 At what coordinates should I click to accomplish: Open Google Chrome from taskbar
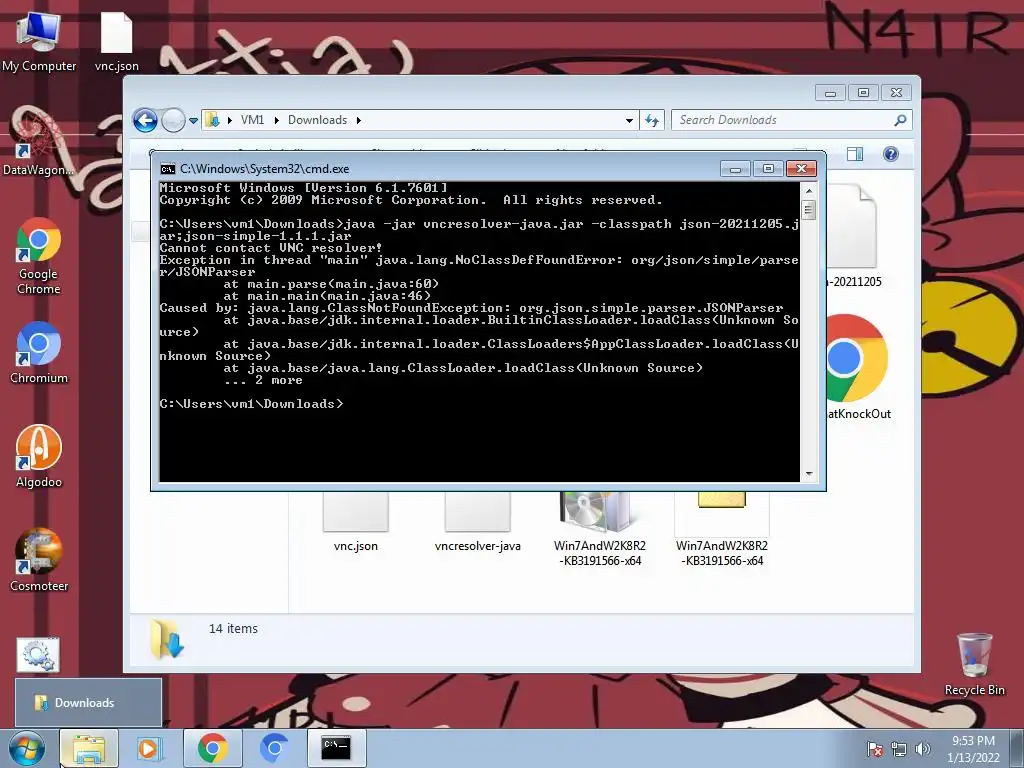[x=212, y=748]
